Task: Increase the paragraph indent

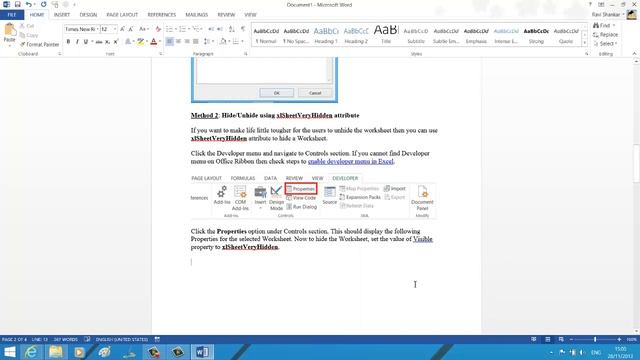Action: pyautogui.click(x=220, y=29)
